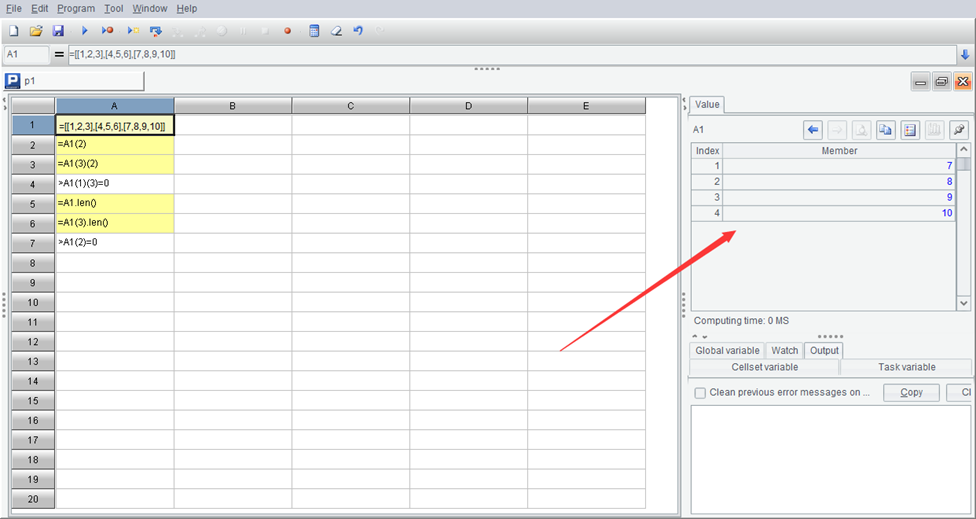Click the Copy button in Output panel
976x519 pixels.
point(911,393)
